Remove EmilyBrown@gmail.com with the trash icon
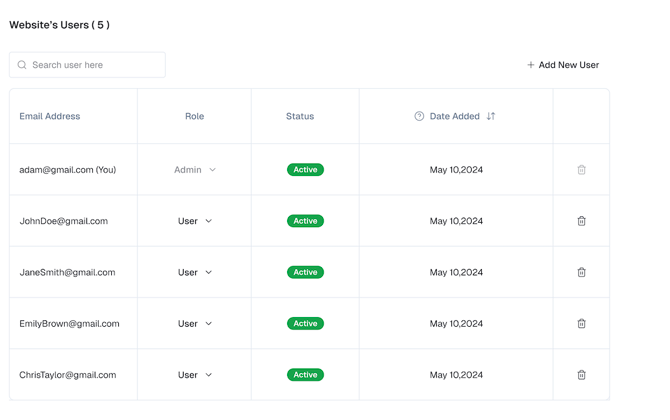The height and width of the screenshot is (420, 670). click(581, 323)
